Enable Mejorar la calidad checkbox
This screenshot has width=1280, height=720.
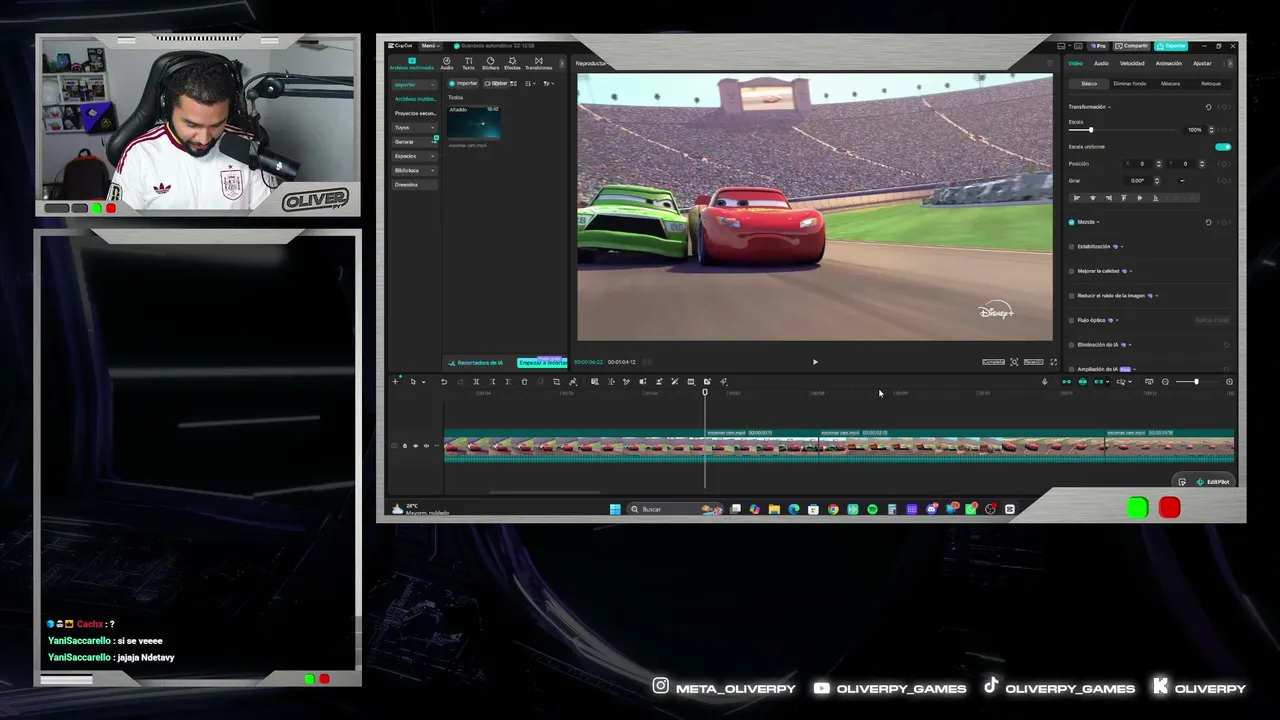tap(1072, 271)
